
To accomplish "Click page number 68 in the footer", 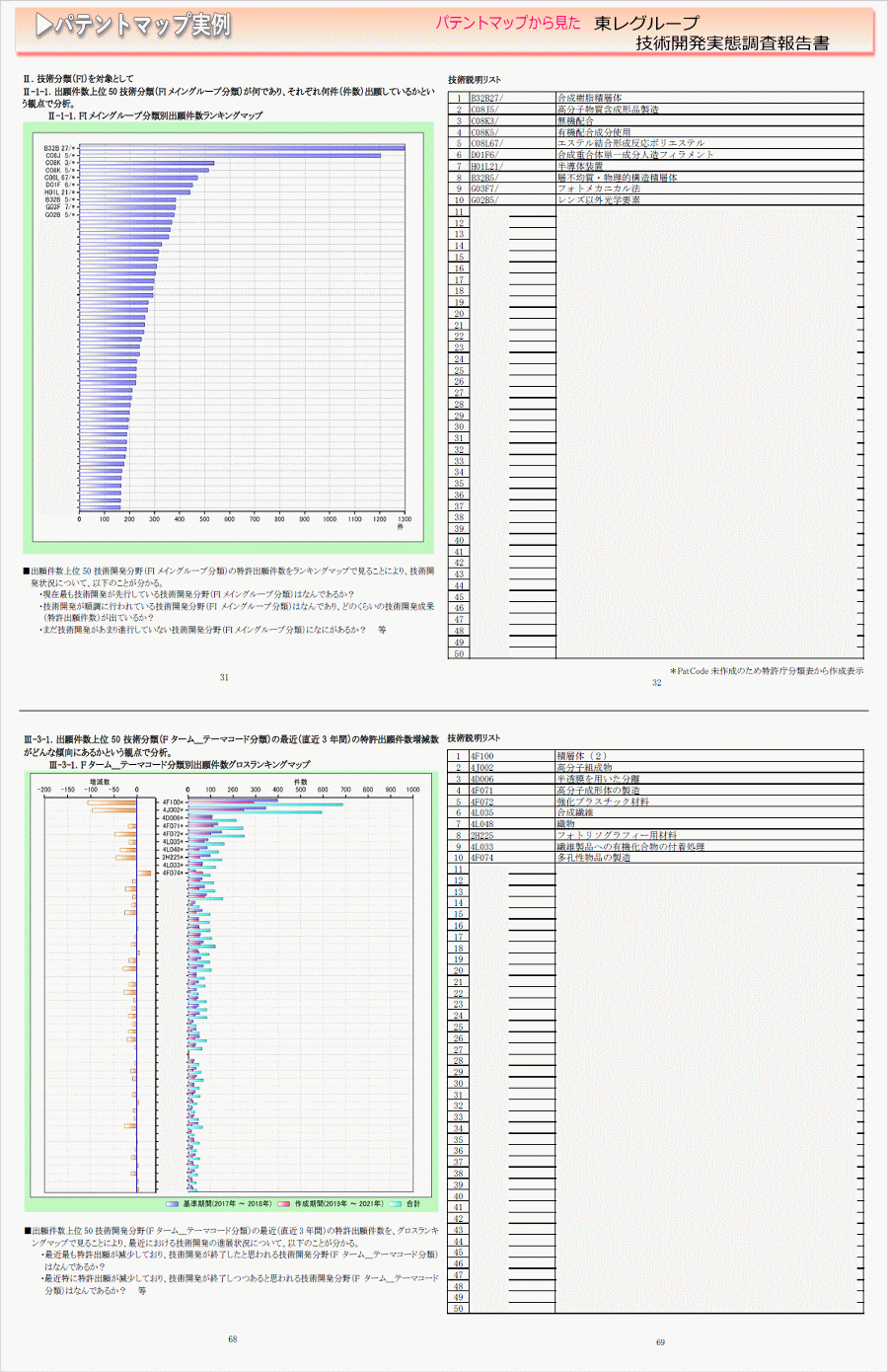I will click(233, 1339).
